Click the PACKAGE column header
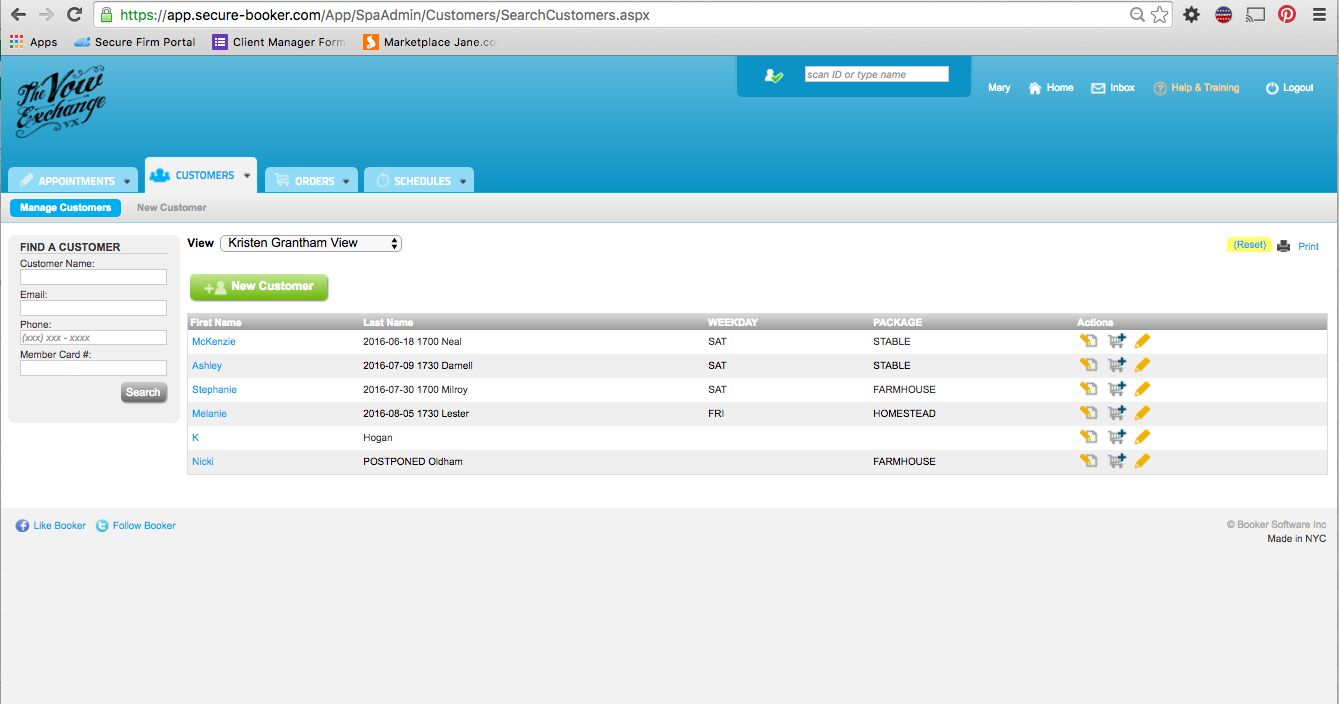Image resolution: width=1339 pixels, height=704 pixels. tap(897, 322)
